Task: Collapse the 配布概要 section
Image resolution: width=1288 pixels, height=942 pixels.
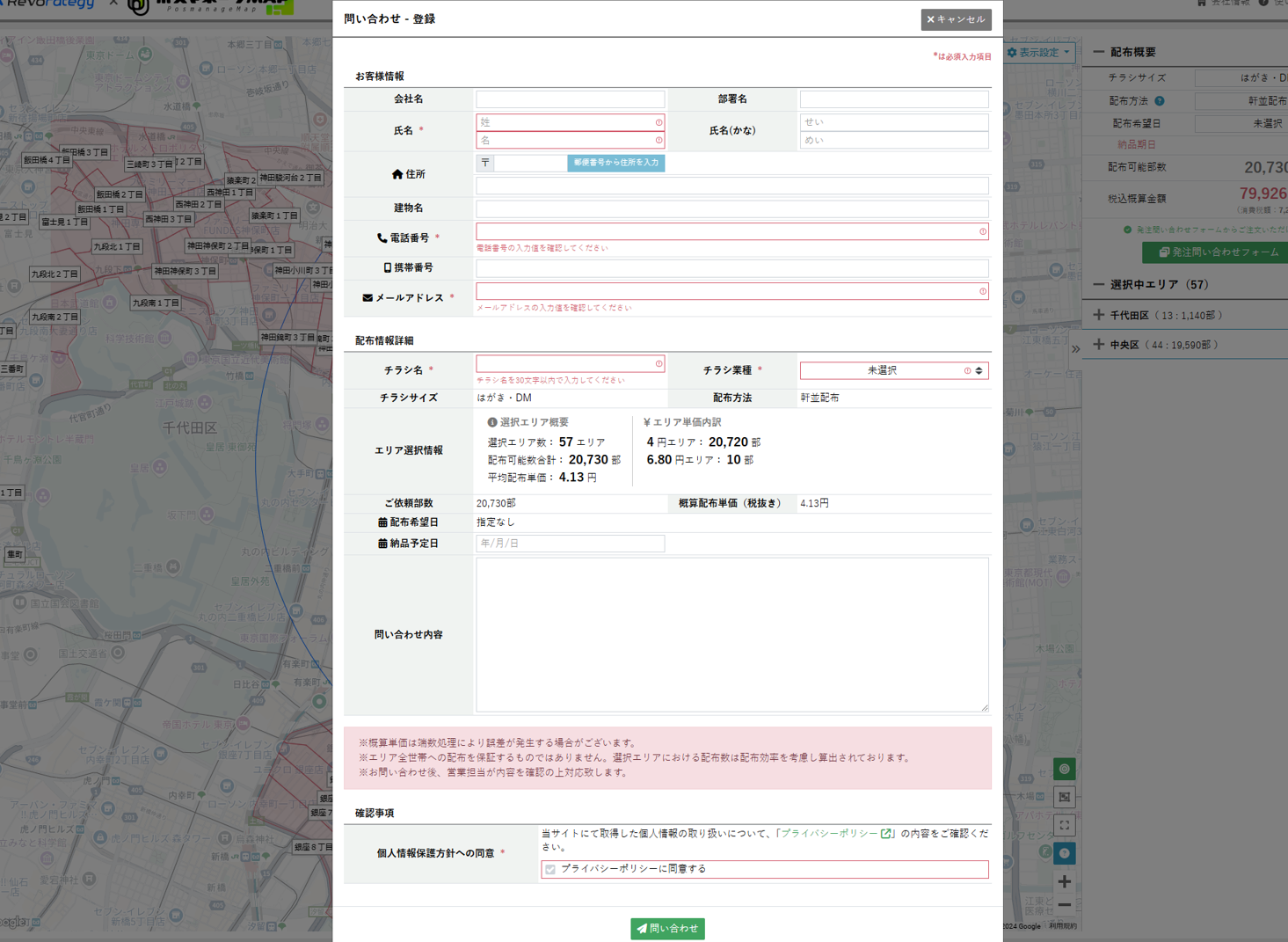Action: (1099, 53)
